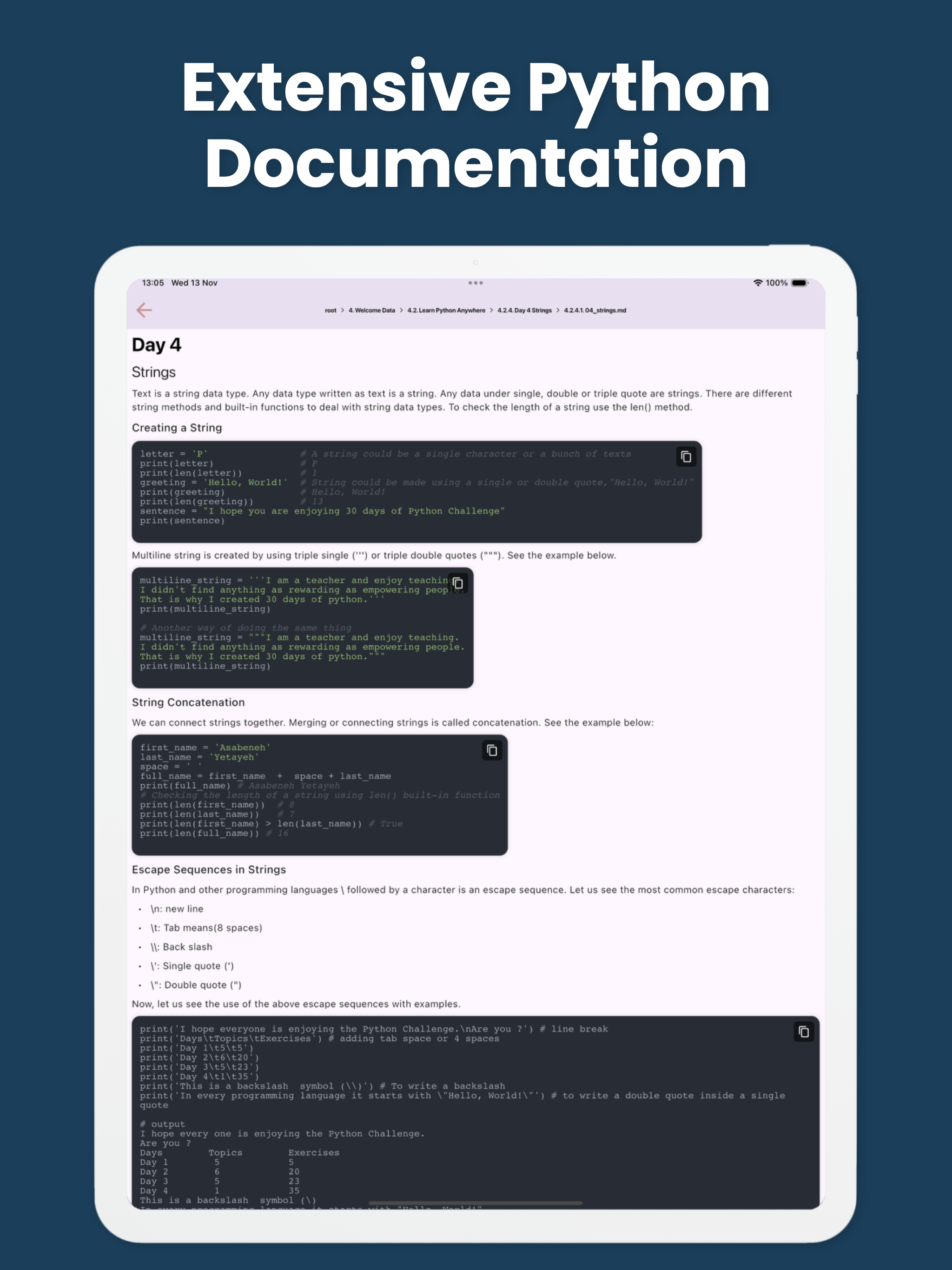Image resolution: width=952 pixels, height=1270 pixels.
Task: Click the chevron before 04_strings.md
Action: point(557,310)
